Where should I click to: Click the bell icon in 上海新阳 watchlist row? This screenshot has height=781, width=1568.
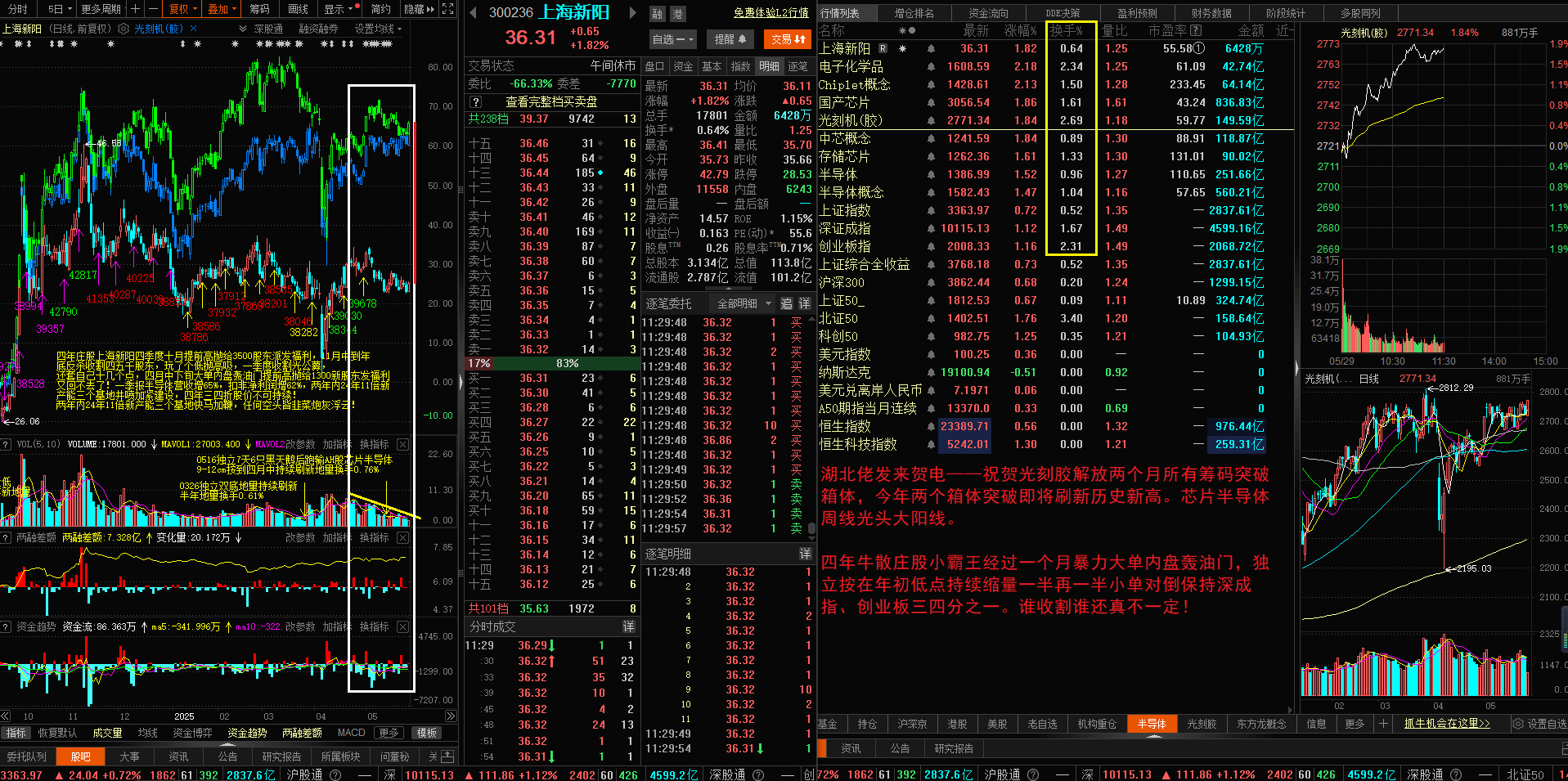click(x=931, y=49)
